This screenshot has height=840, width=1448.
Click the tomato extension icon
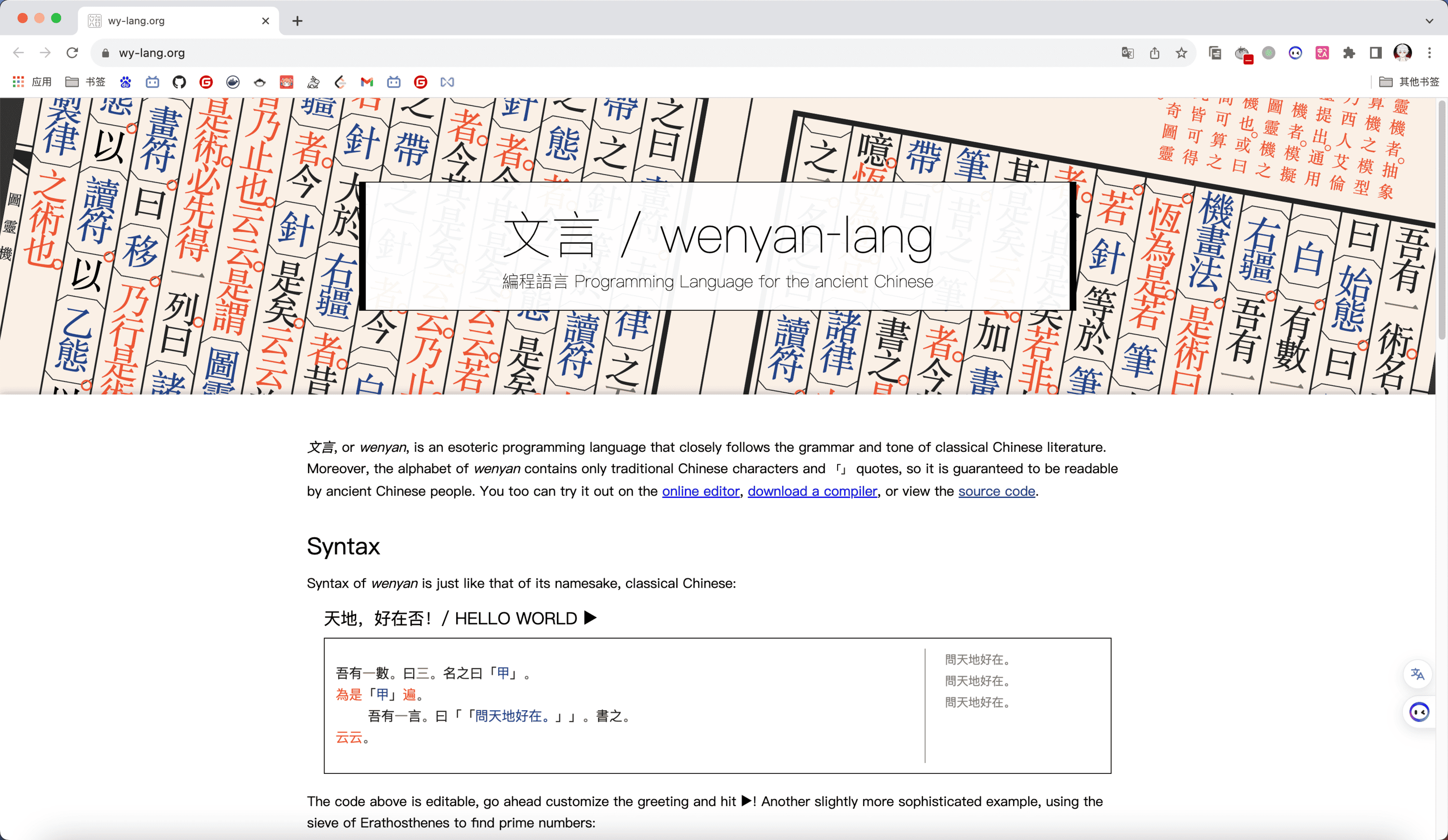pos(1242,53)
